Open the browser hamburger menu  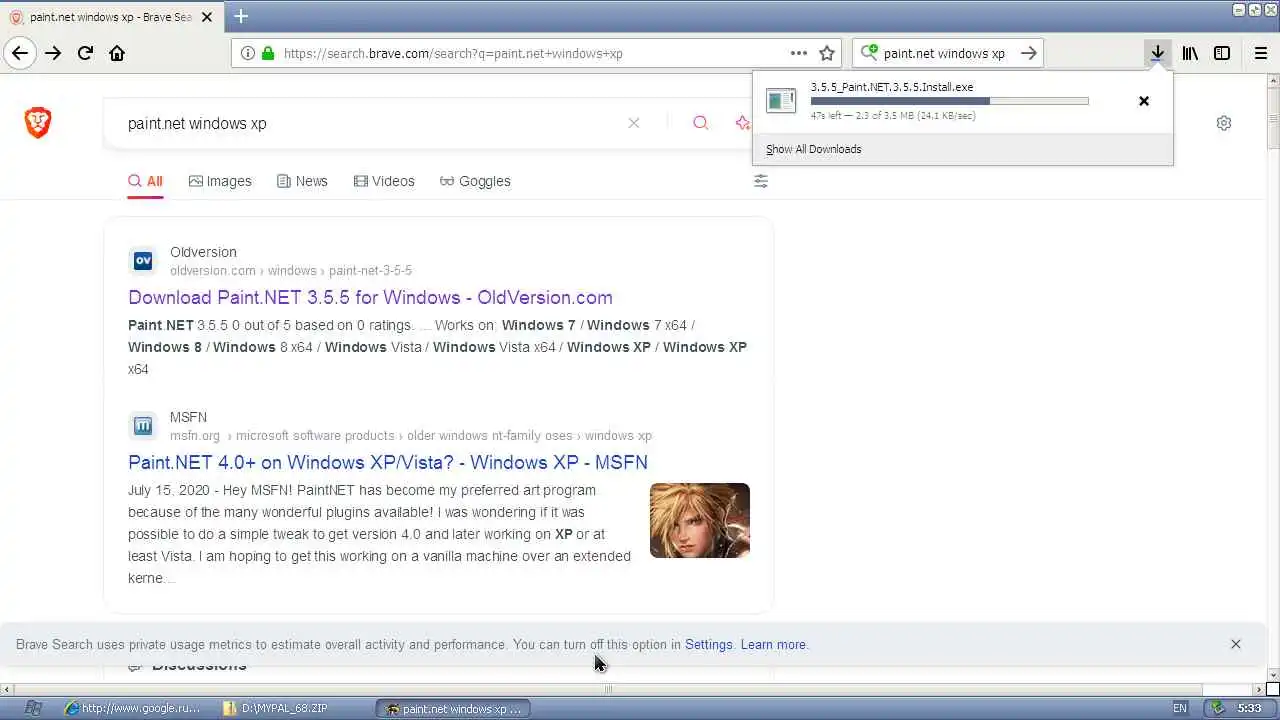1261,53
